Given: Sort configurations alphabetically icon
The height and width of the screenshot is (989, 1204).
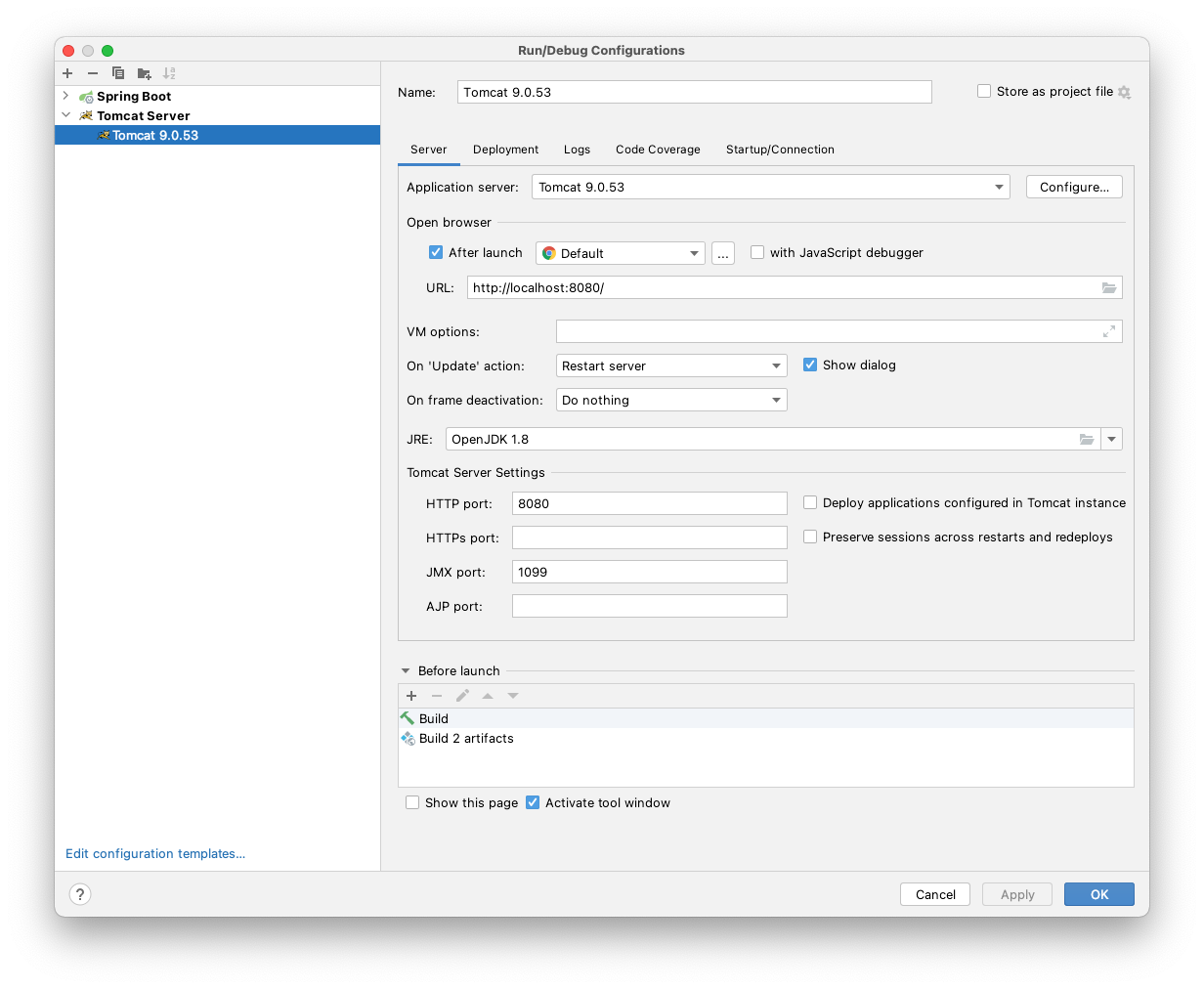Looking at the screenshot, I should pyautogui.click(x=169, y=73).
